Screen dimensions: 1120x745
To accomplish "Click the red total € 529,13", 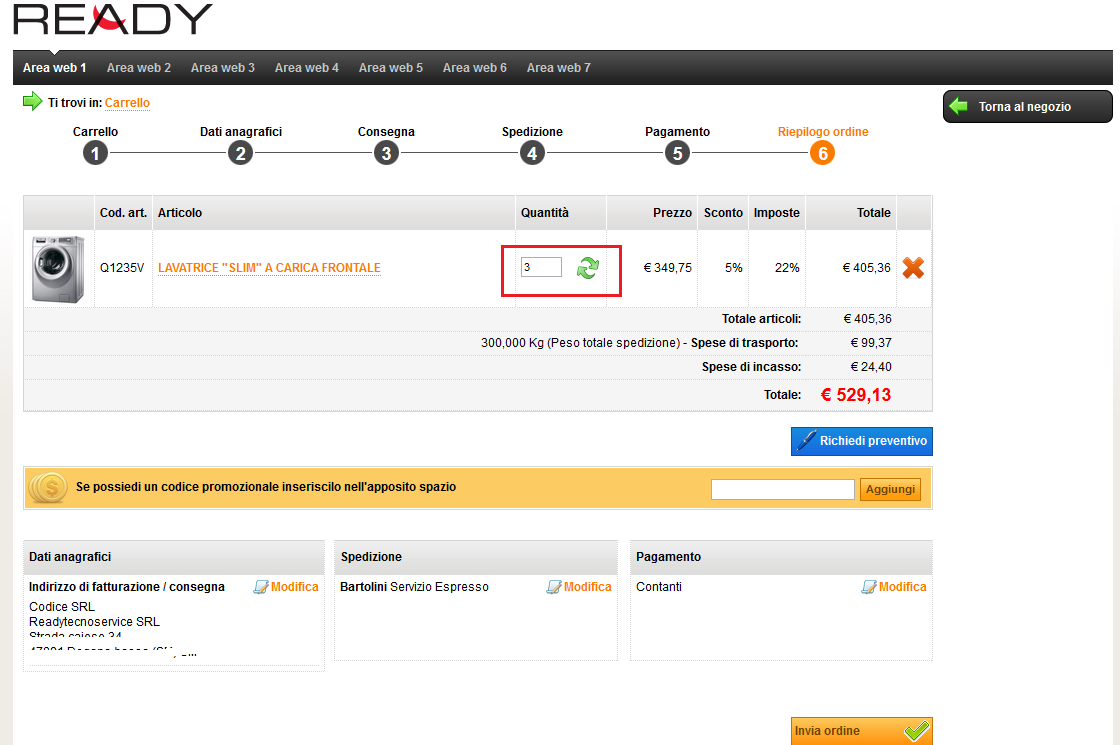I will tap(856, 395).
